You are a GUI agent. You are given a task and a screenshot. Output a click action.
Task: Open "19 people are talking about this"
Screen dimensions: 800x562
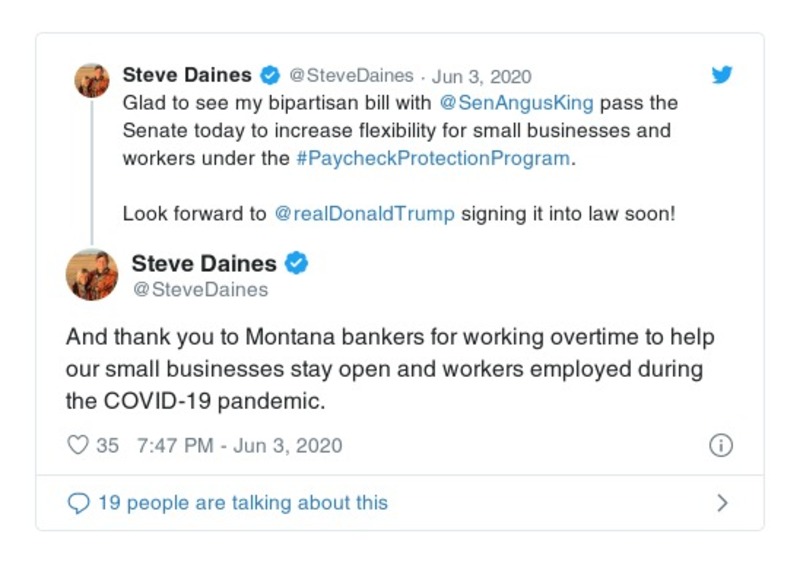click(242, 503)
